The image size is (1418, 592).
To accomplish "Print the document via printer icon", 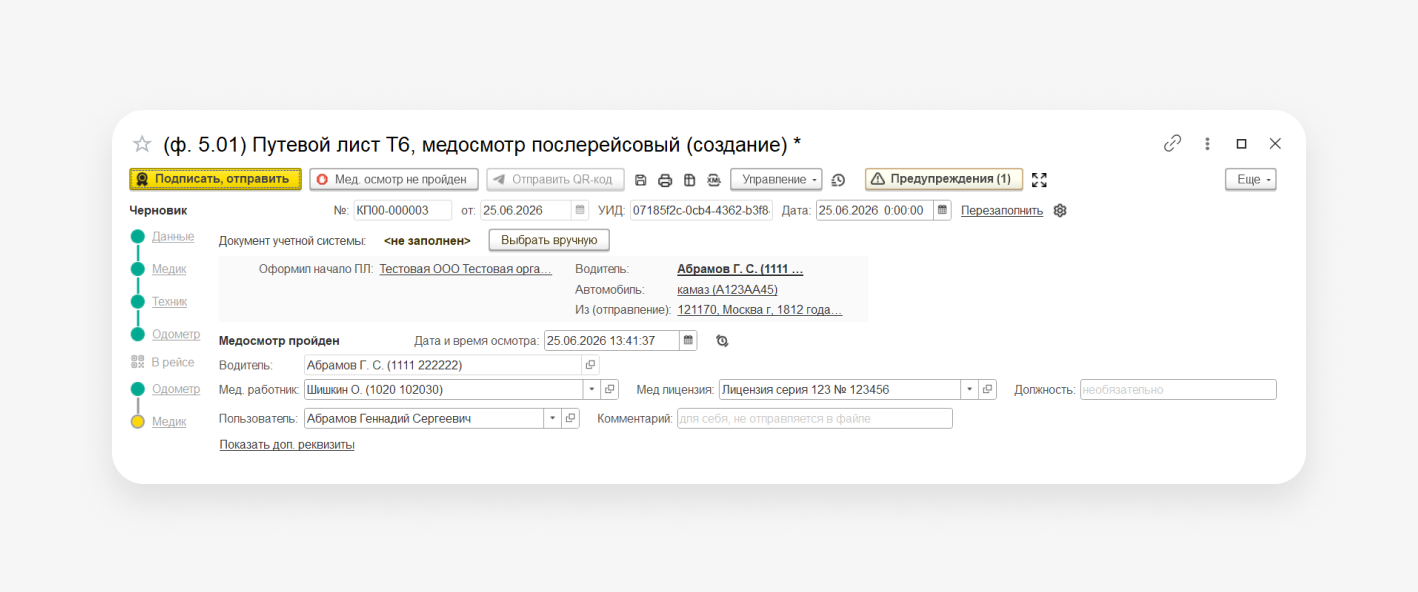I will tap(665, 180).
